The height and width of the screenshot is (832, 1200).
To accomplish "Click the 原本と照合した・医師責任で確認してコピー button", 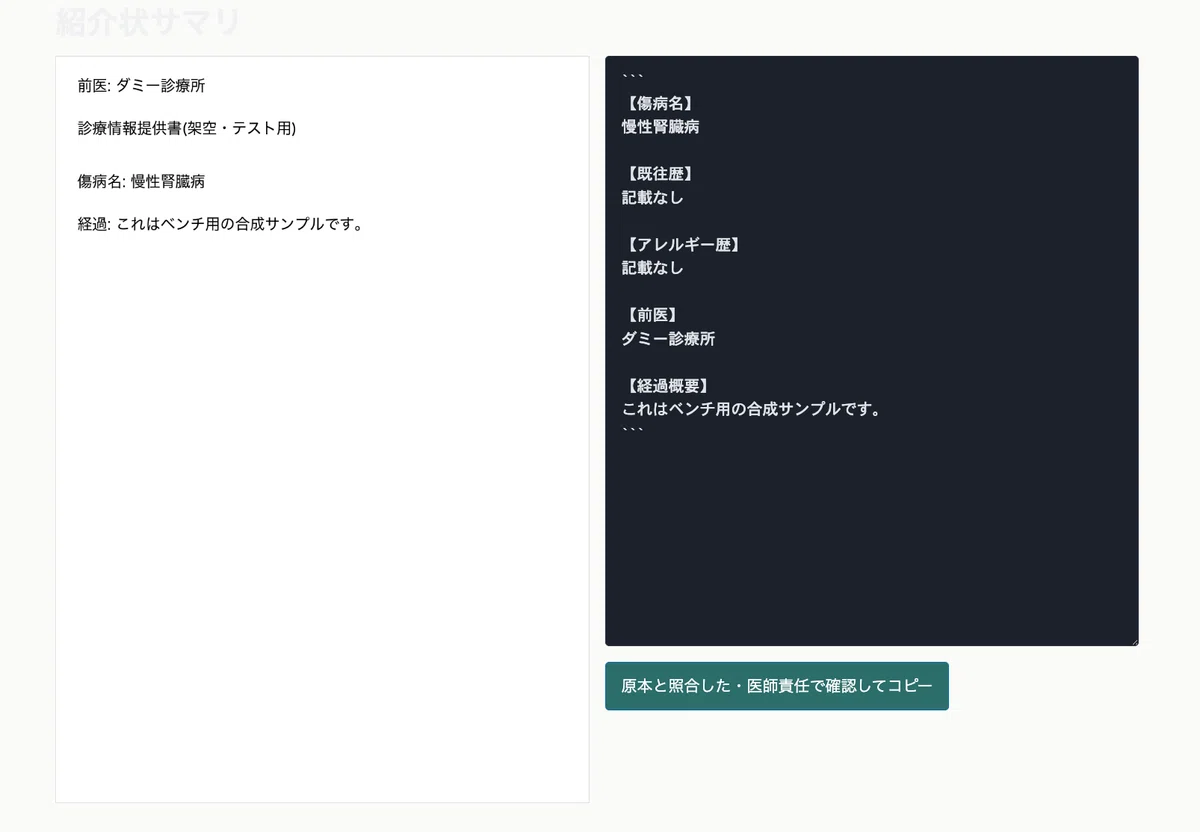I will [776, 686].
